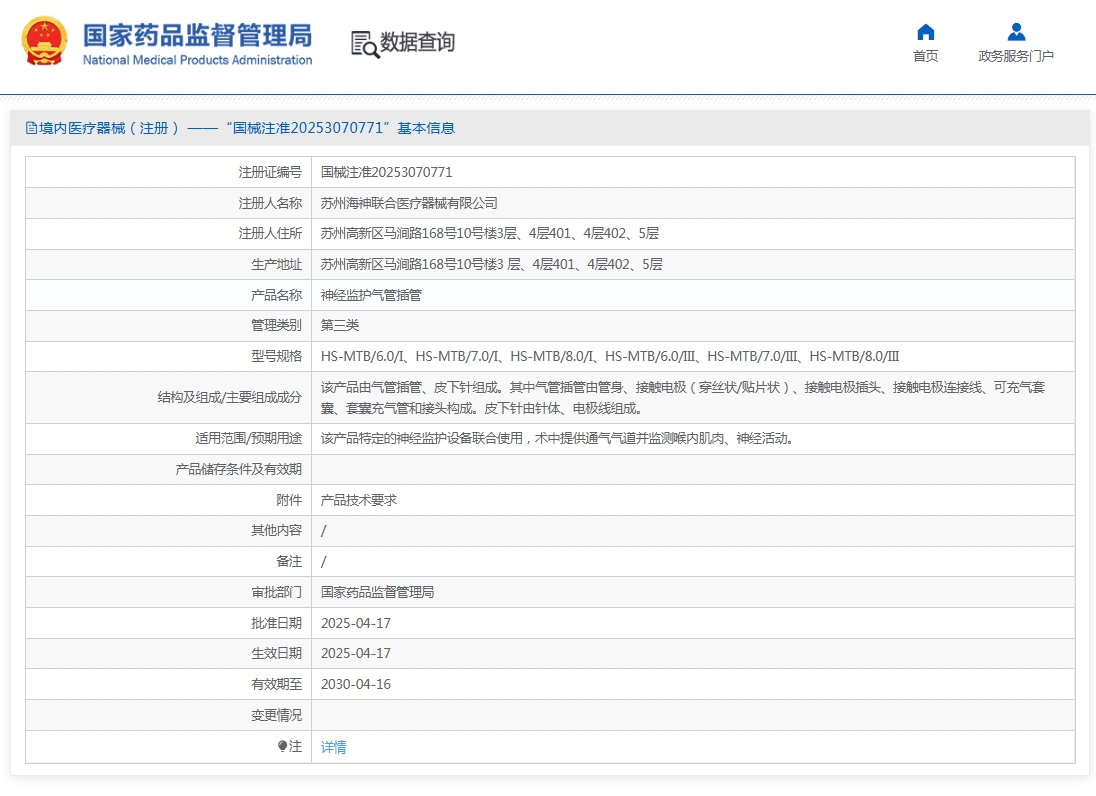This screenshot has width=1096, height=796.
Task: Click the 数据查询 magnifier document icon
Action: pos(365,44)
